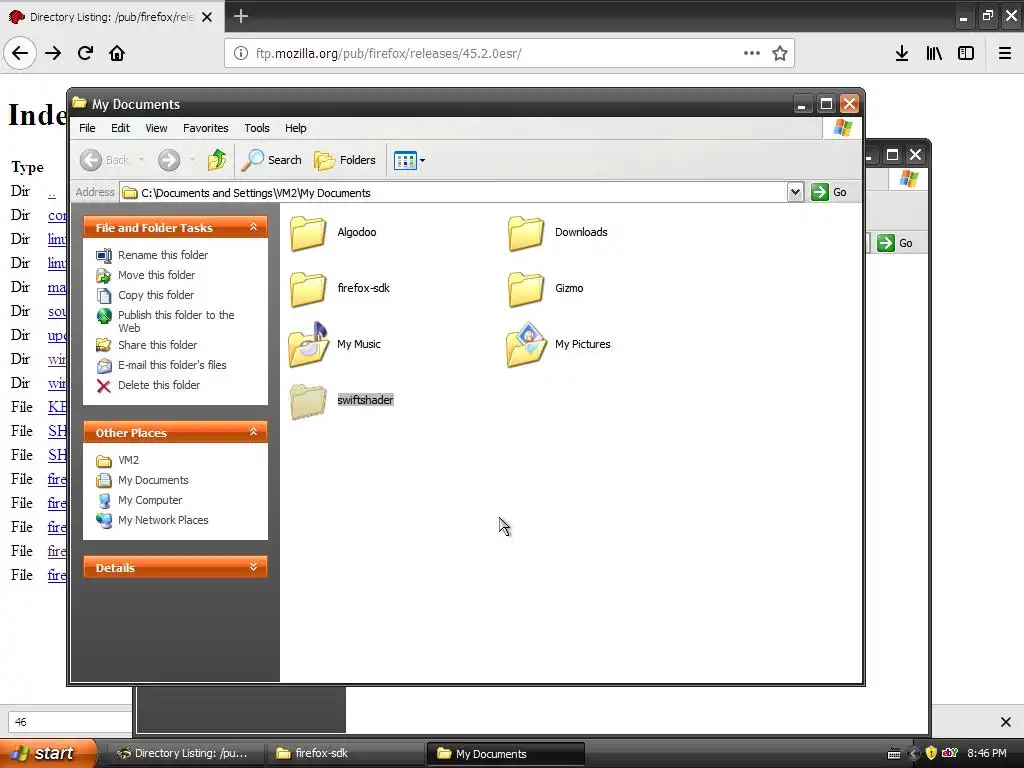The width and height of the screenshot is (1024, 768).
Task: Click Go button in firefox-sdk window
Action: pos(895,243)
